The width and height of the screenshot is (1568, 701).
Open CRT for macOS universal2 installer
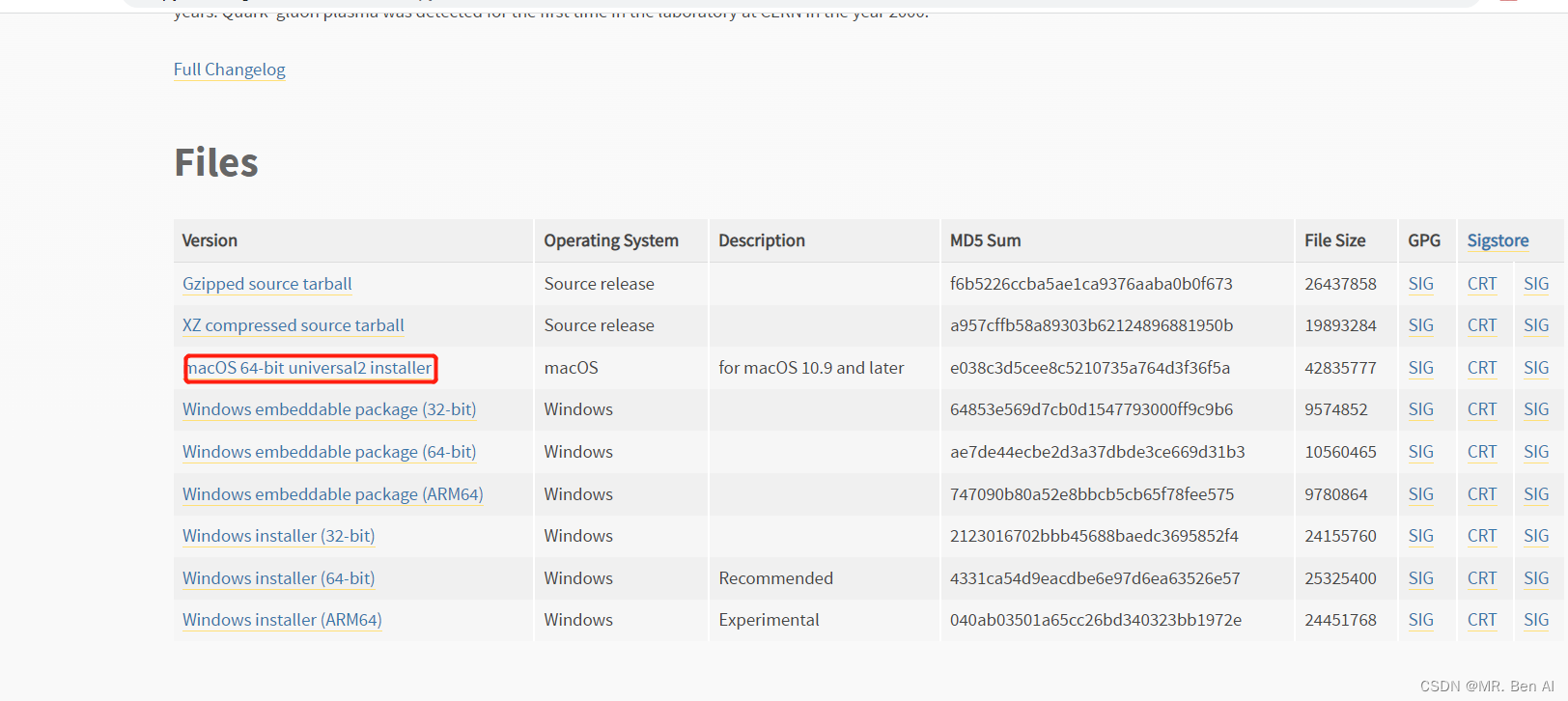1482,368
